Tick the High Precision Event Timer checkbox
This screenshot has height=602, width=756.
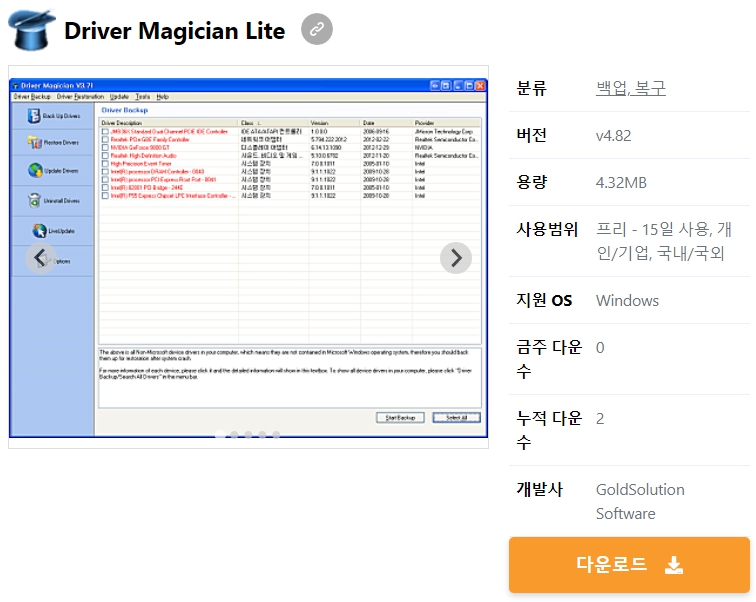tap(105, 164)
